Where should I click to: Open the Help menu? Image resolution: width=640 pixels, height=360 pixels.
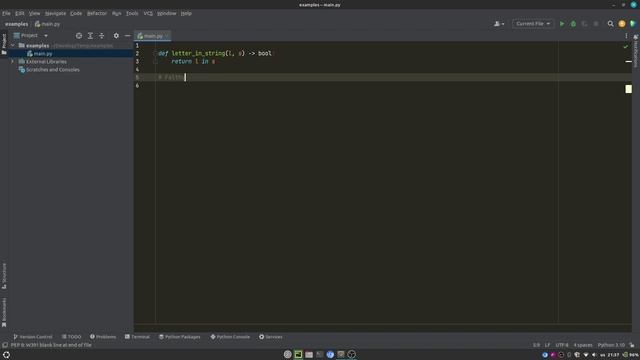186,13
